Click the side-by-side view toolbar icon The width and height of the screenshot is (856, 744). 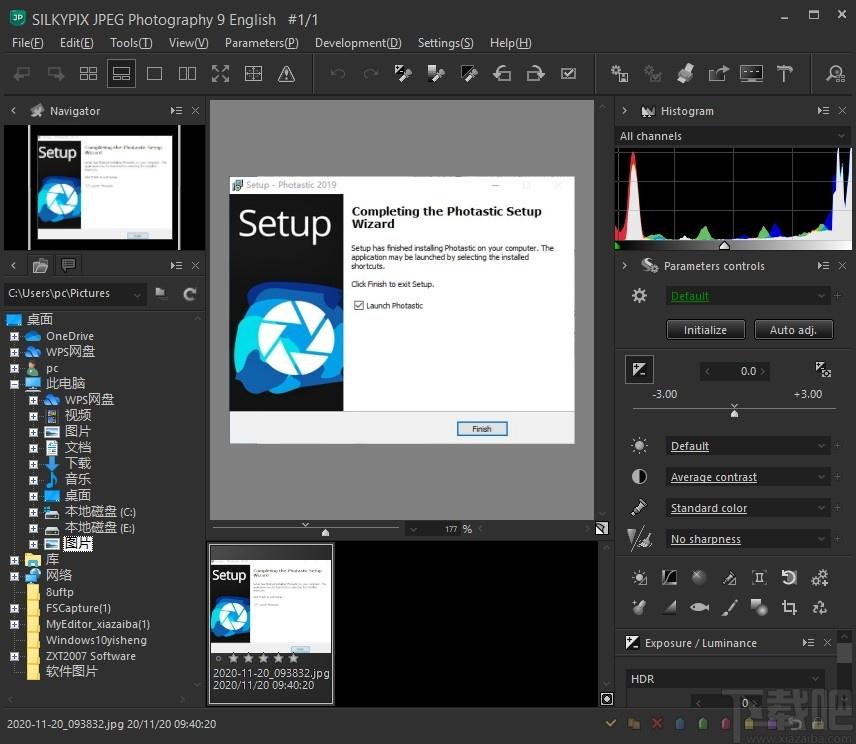point(187,74)
